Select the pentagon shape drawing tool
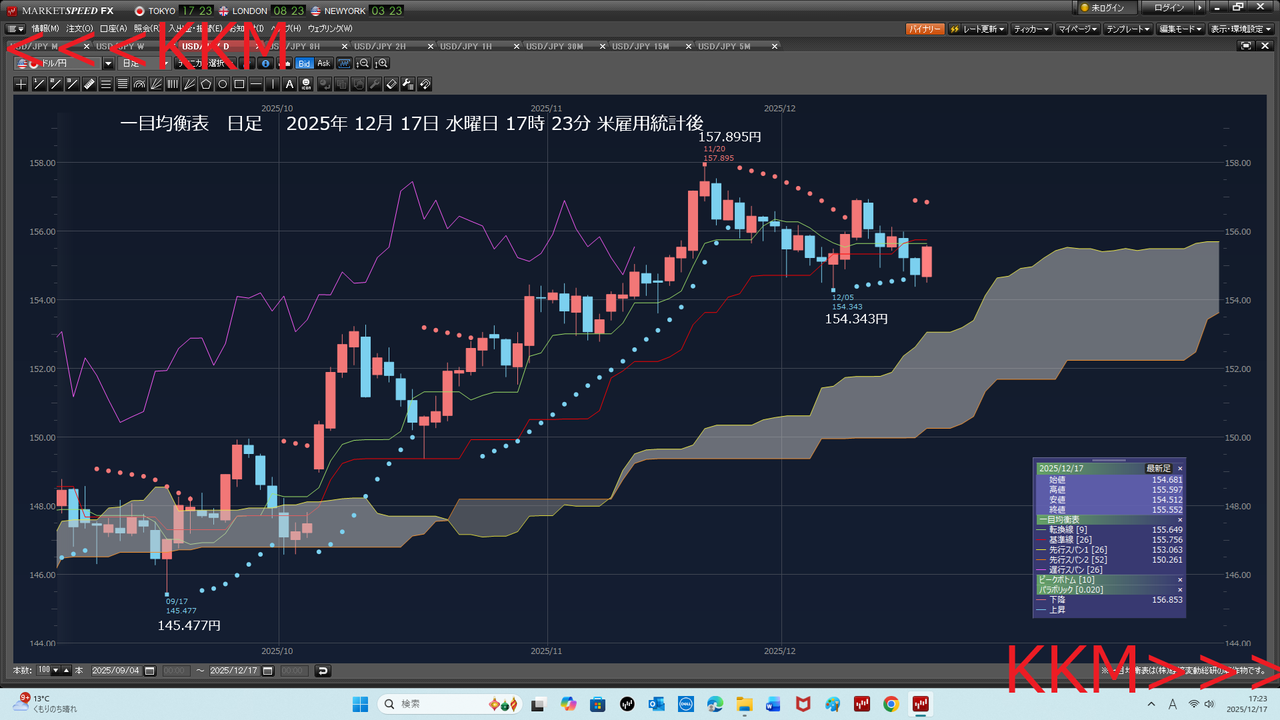 point(205,84)
